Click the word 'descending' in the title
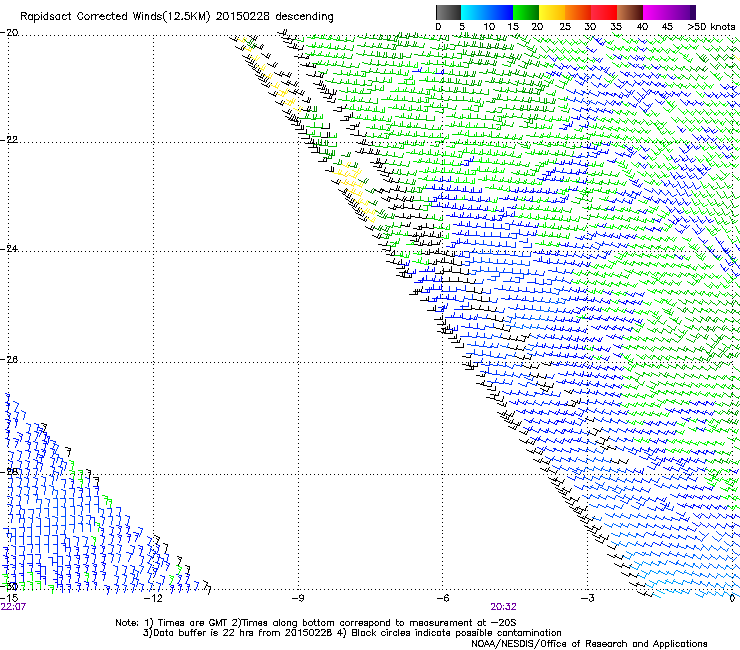740x650 pixels. tap(304, 17)
